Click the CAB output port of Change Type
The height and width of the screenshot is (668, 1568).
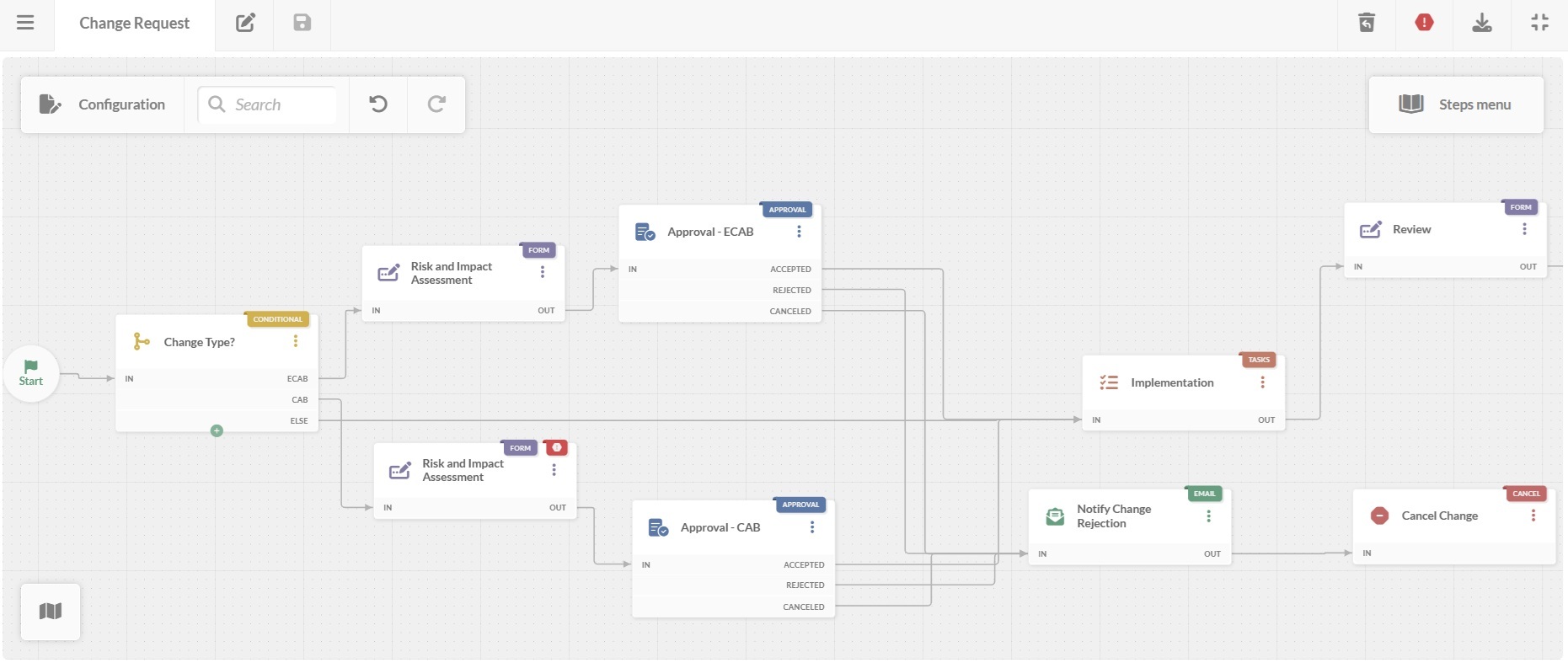[x=300, y=400]
